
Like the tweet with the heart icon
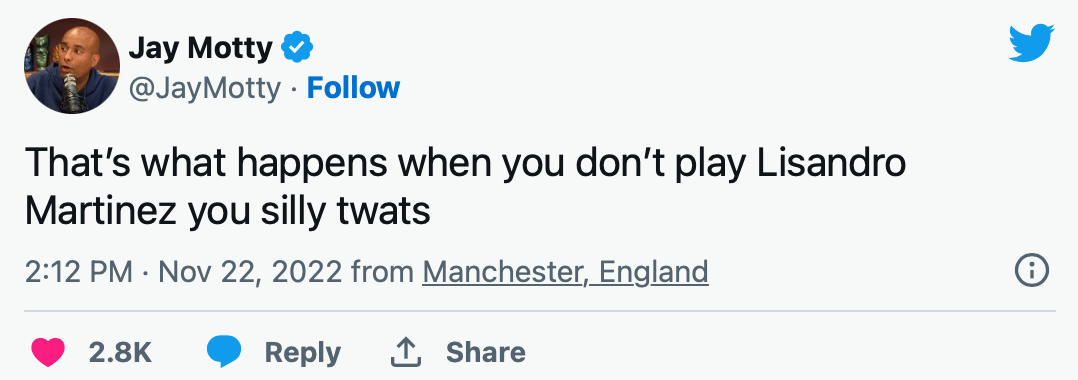coord(48,353)
